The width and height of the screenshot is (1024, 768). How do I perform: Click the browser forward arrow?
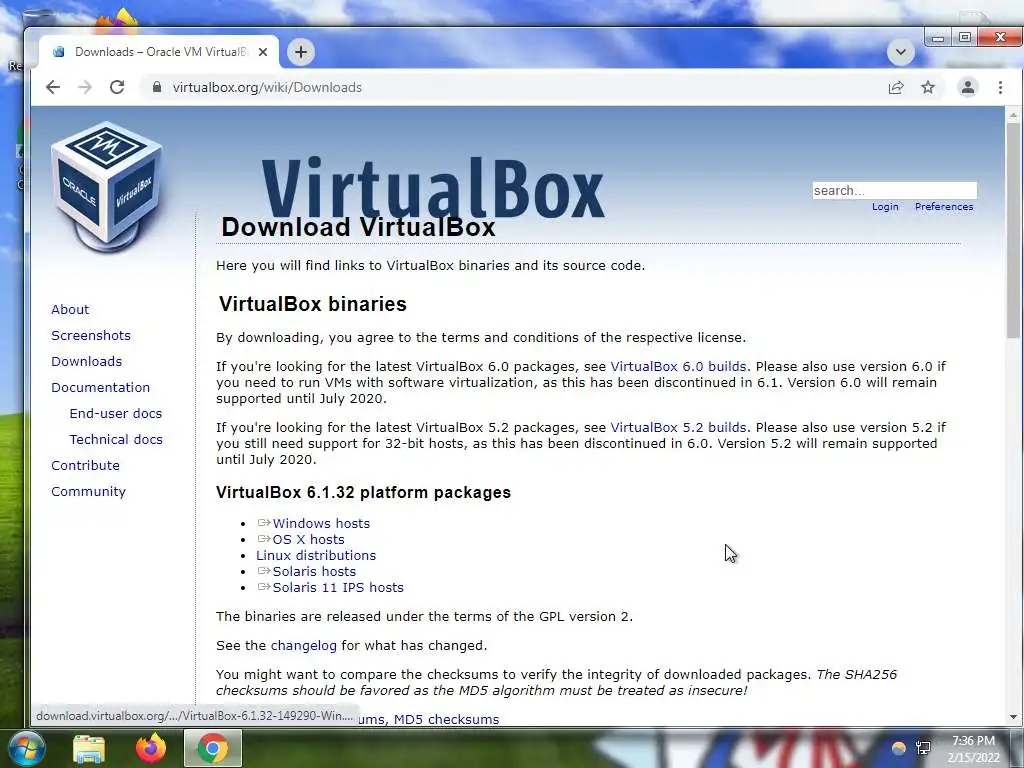pos(85,87)
